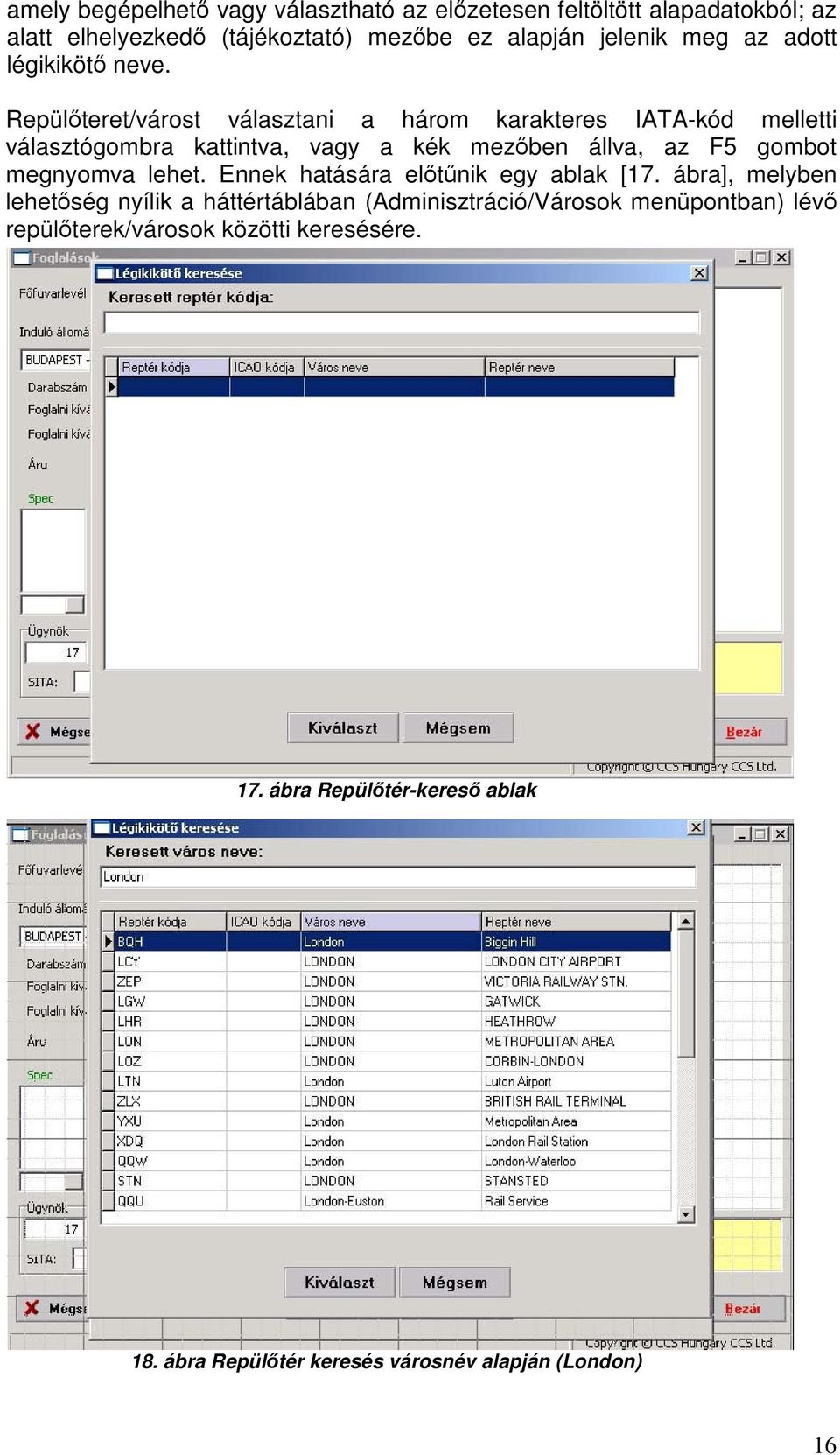Viewport: 840px width, 1455px height.
Task: Click Kiválaszt in the London search dialog
Action: coord(339,1282)
